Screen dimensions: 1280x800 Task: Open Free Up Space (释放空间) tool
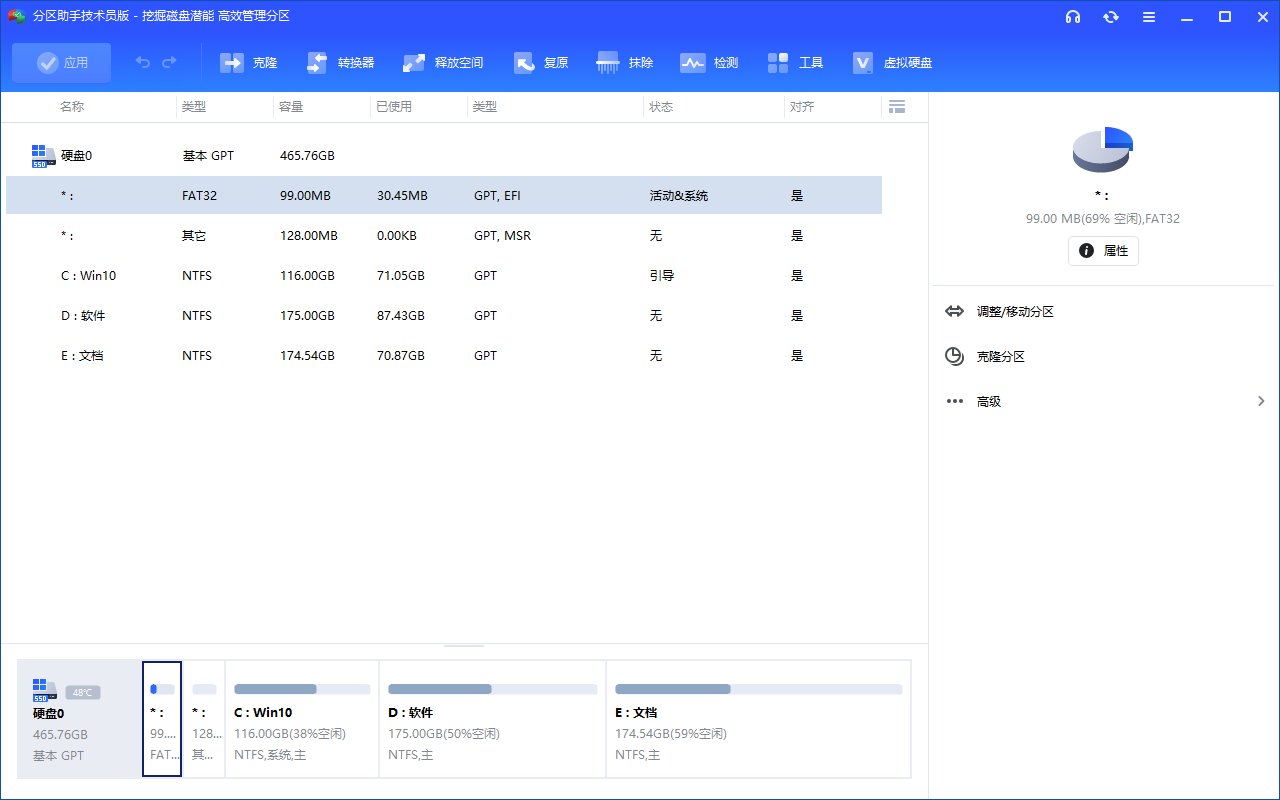pyautogui.click(x=443, y=63)
